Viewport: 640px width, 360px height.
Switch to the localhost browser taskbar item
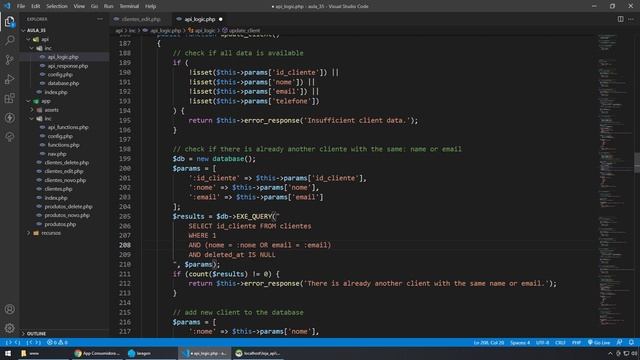[x=258, y=353]
